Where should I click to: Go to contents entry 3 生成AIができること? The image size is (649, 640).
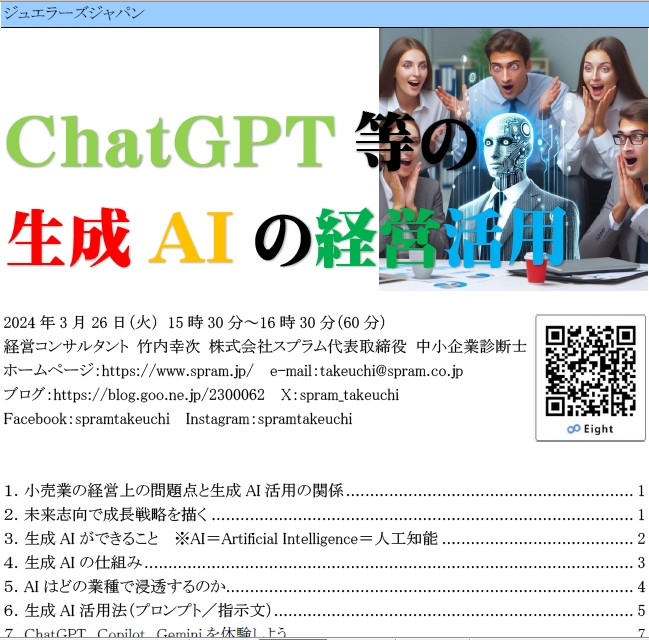[x=324, y=539]
